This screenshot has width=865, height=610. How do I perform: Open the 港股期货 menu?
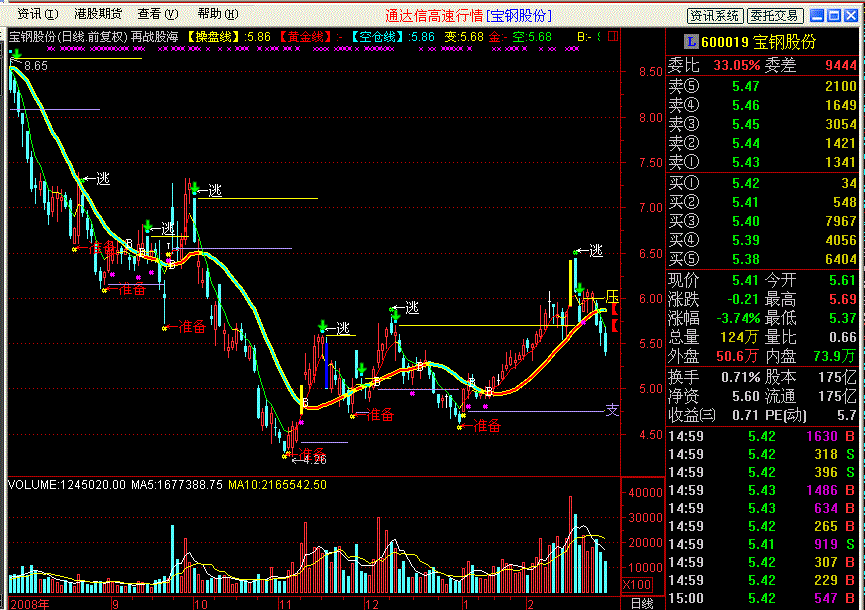point(98,14)
